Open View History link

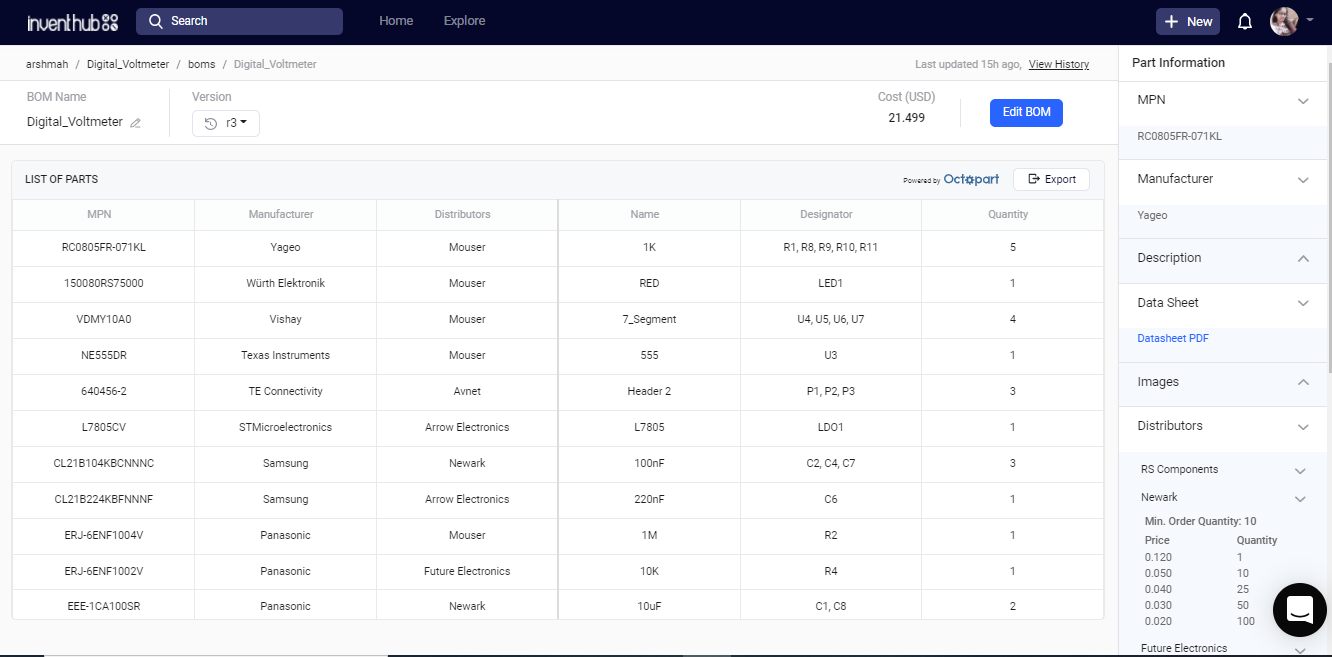(1059, 64)
